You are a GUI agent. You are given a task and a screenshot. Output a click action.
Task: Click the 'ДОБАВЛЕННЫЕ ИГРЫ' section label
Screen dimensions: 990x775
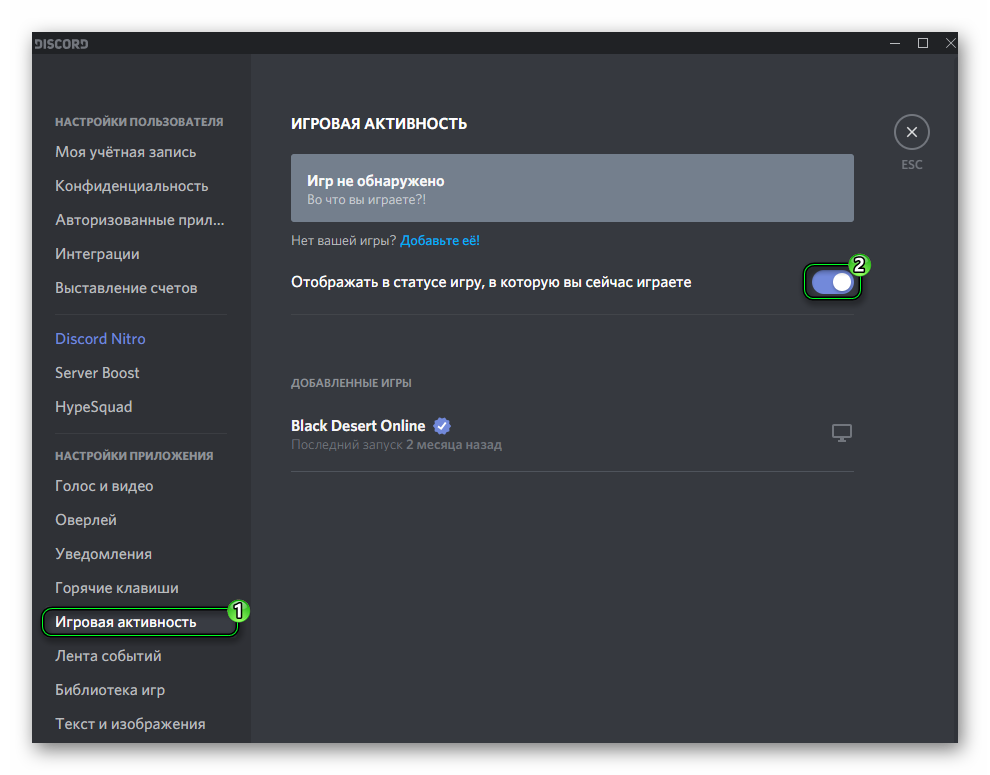pos(351,383)
